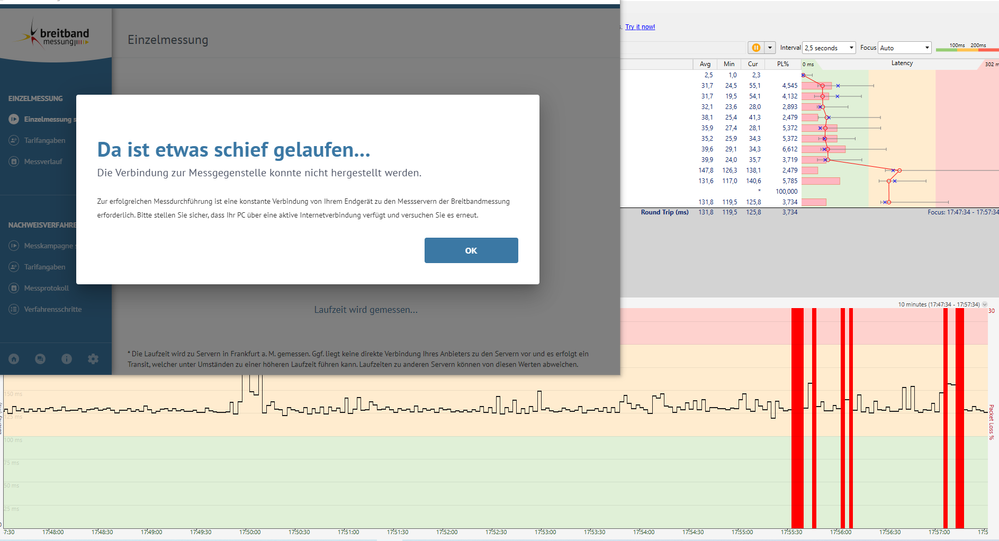Click the Min value 126,3
The width and height of the screenshot is (999, 541).
tap(729, 170)
